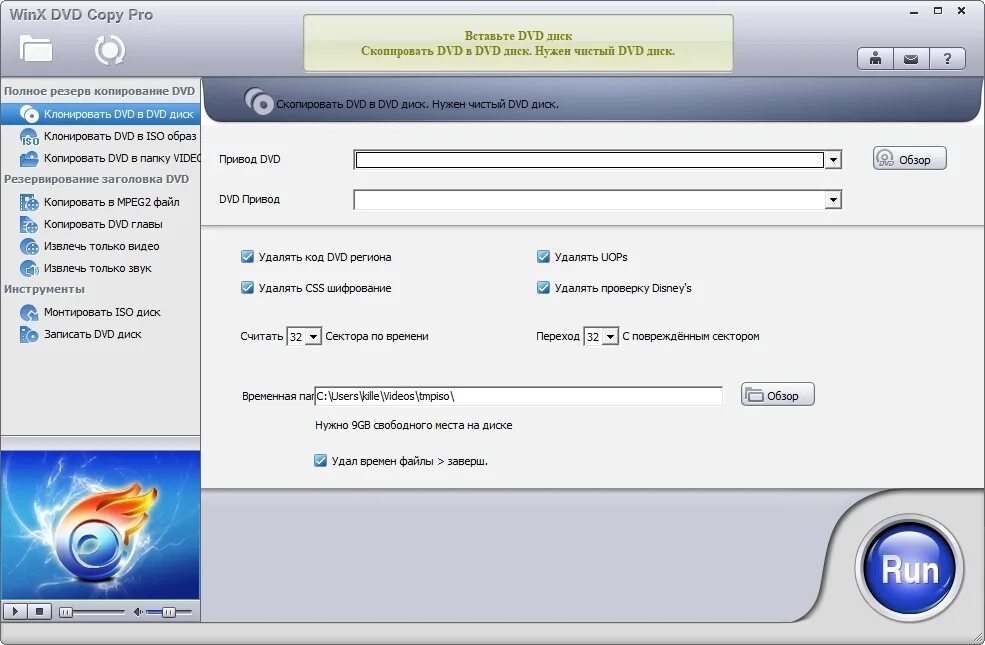
Task: Select Копировать DVD в папку VIDEO mode
Action: tap(101, 158)
